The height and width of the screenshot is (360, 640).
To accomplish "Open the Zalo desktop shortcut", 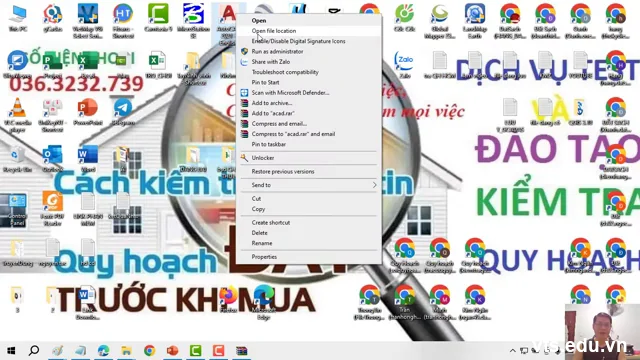I will tap(404, 65).
